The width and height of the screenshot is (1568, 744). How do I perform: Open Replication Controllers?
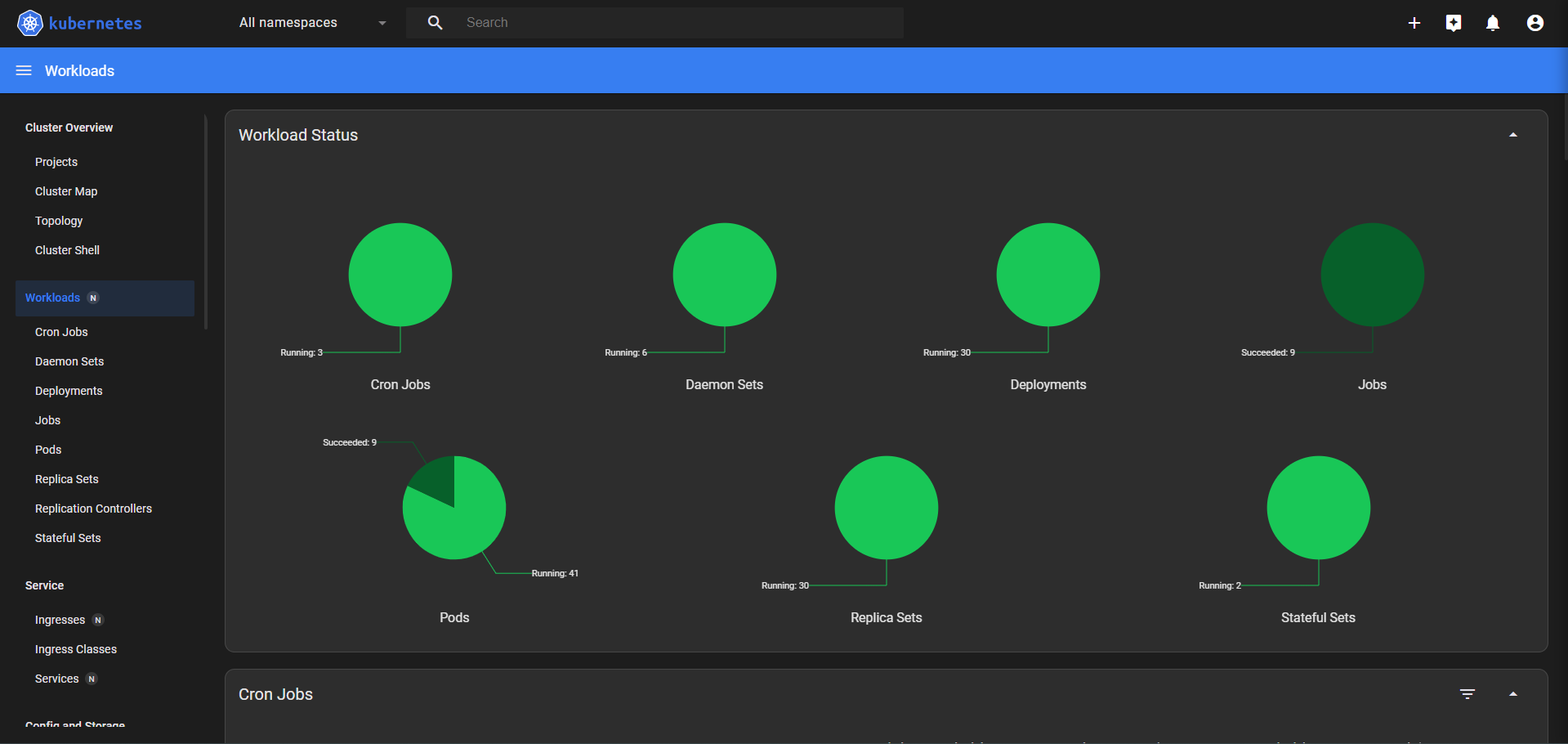(93, 509)
